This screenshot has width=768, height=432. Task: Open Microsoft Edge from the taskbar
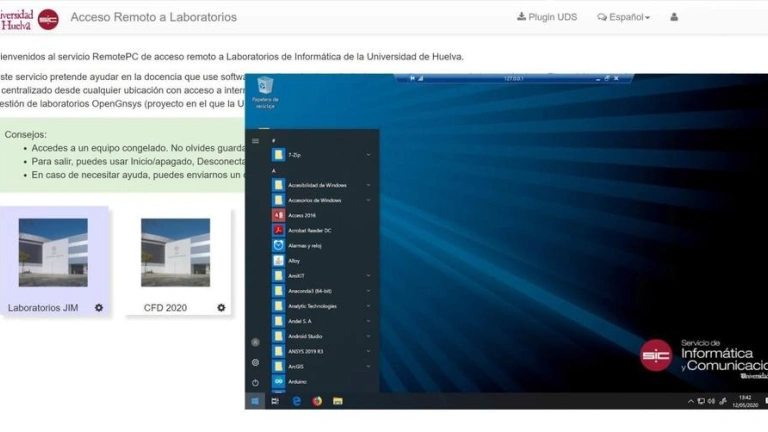[x=297, y=401]
